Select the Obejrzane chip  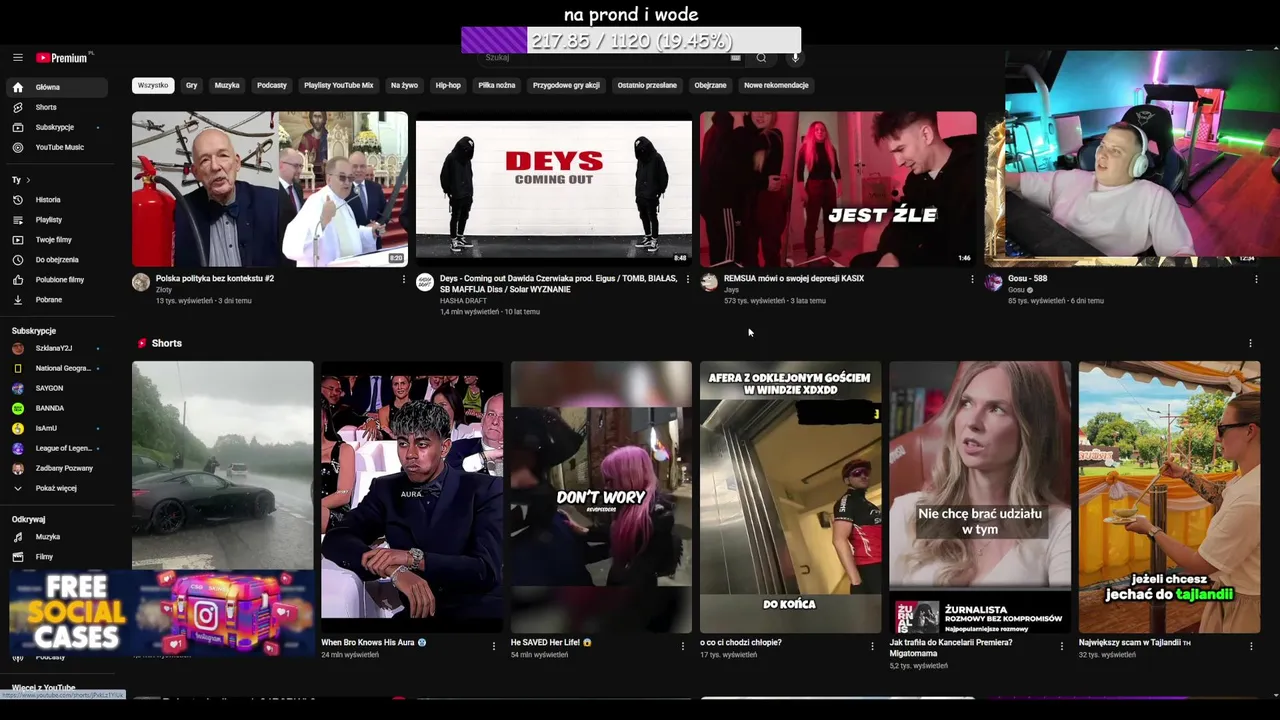710,85
